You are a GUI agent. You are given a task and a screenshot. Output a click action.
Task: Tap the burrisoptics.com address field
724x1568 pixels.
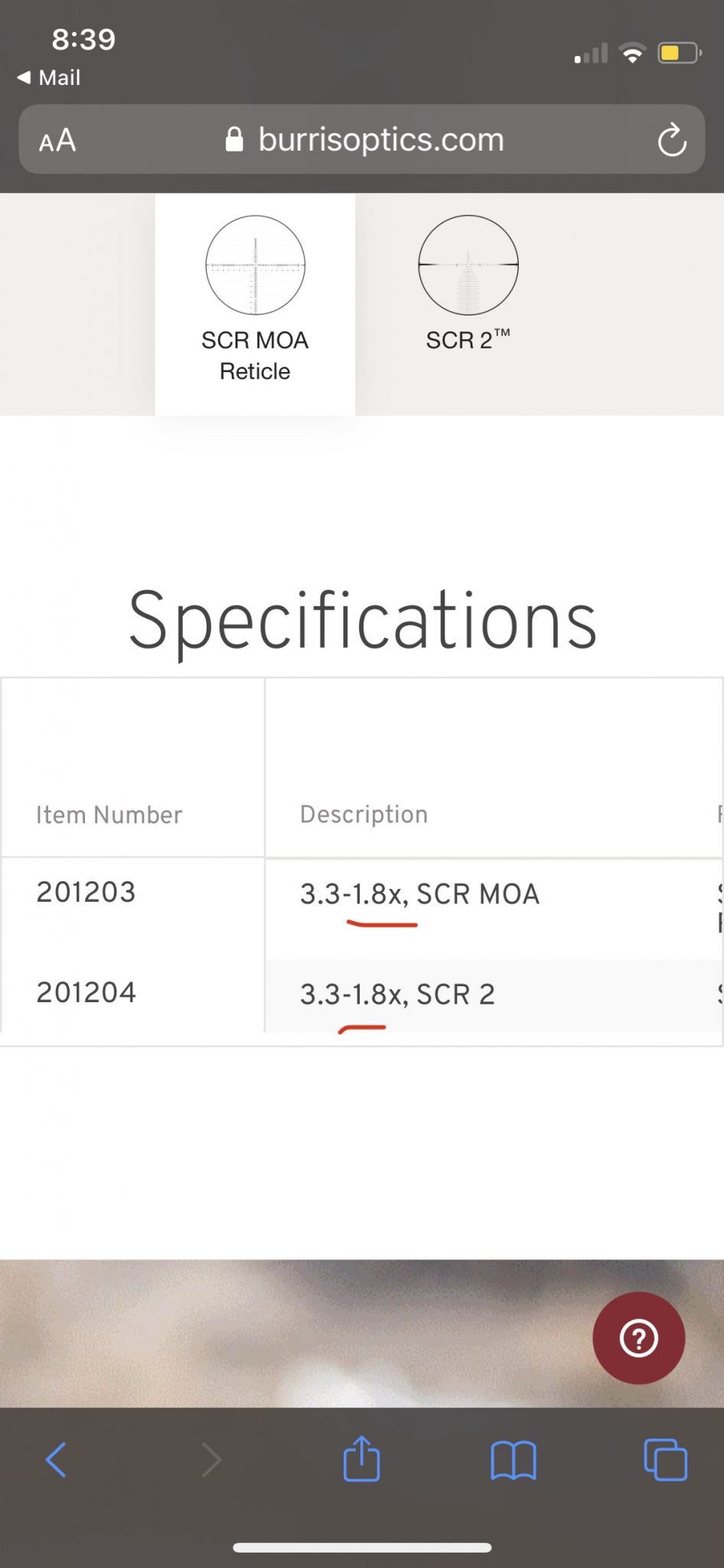pyautogui.click(x=380, y=140)
